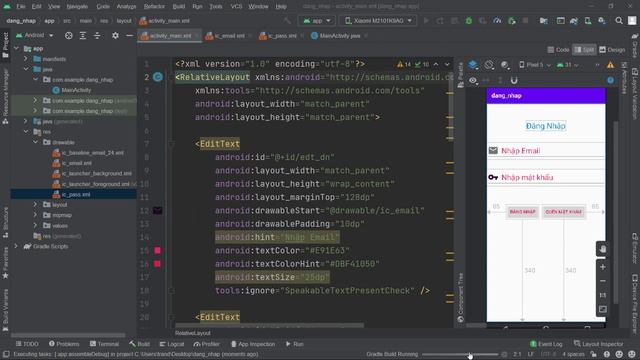The image size is (640, 360).
Task: Click the zoom to fit preview icon
Action: (603, 309)
